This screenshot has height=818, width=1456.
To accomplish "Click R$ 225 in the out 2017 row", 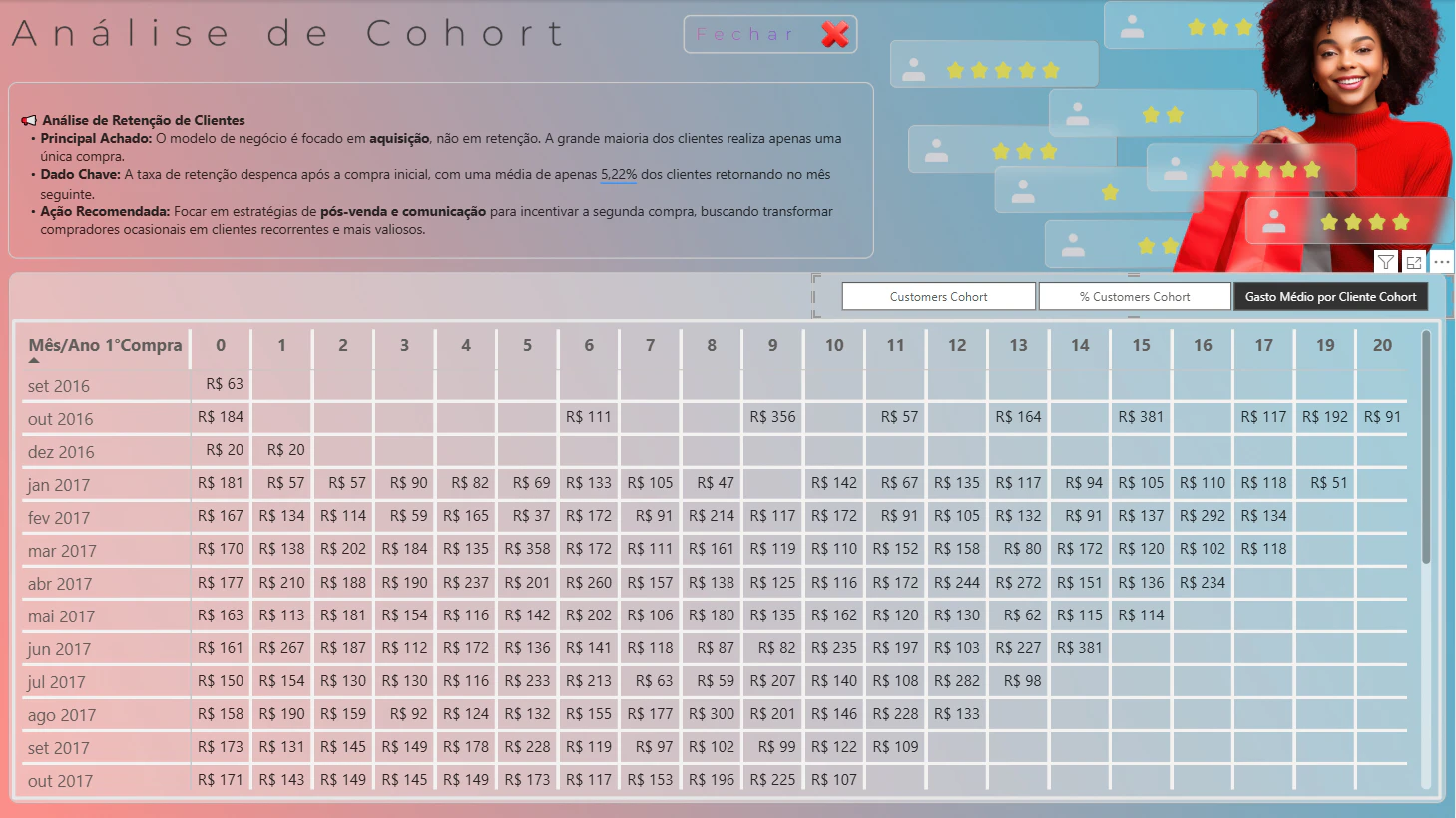I will (x=773, y=779).
